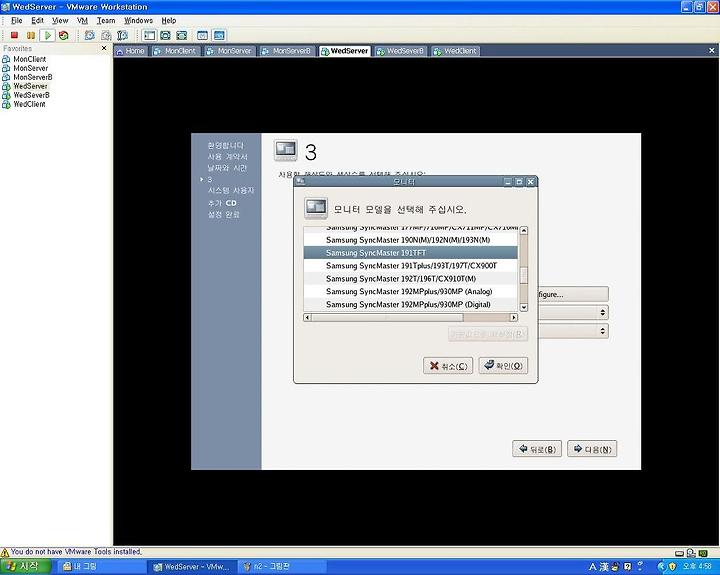
Task: Select WedSeverB in the Favorites list
Action: tap(31, 95)
